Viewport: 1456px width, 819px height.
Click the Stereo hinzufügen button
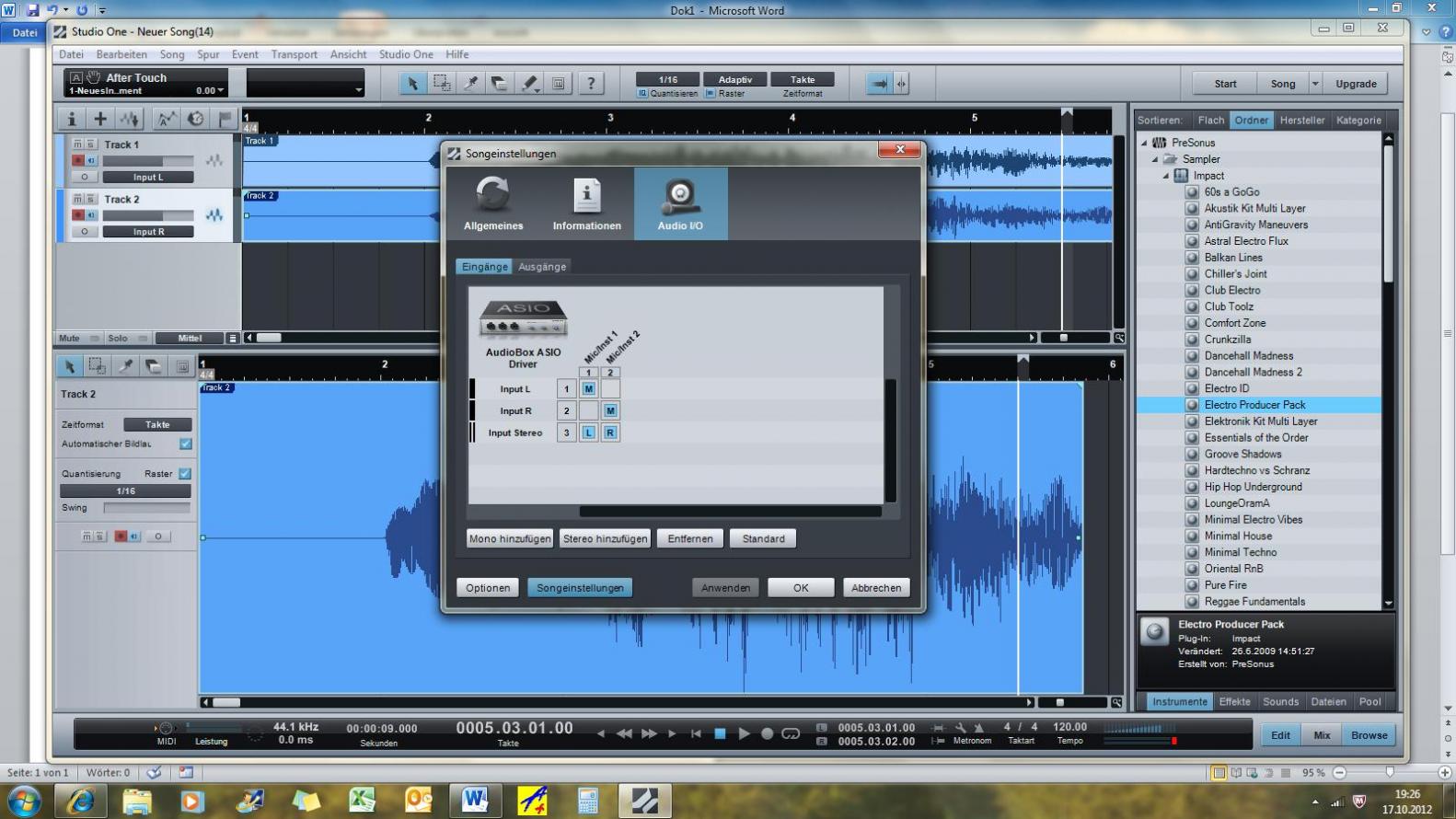tap(605, 538)
